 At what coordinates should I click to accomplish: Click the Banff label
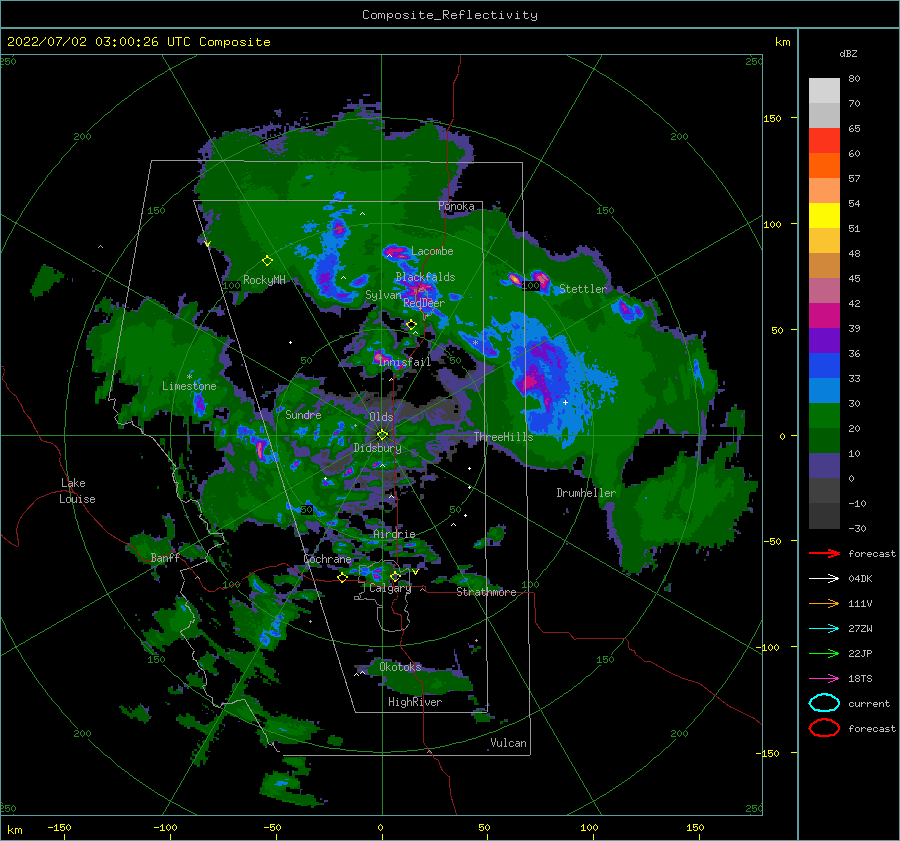165,557
